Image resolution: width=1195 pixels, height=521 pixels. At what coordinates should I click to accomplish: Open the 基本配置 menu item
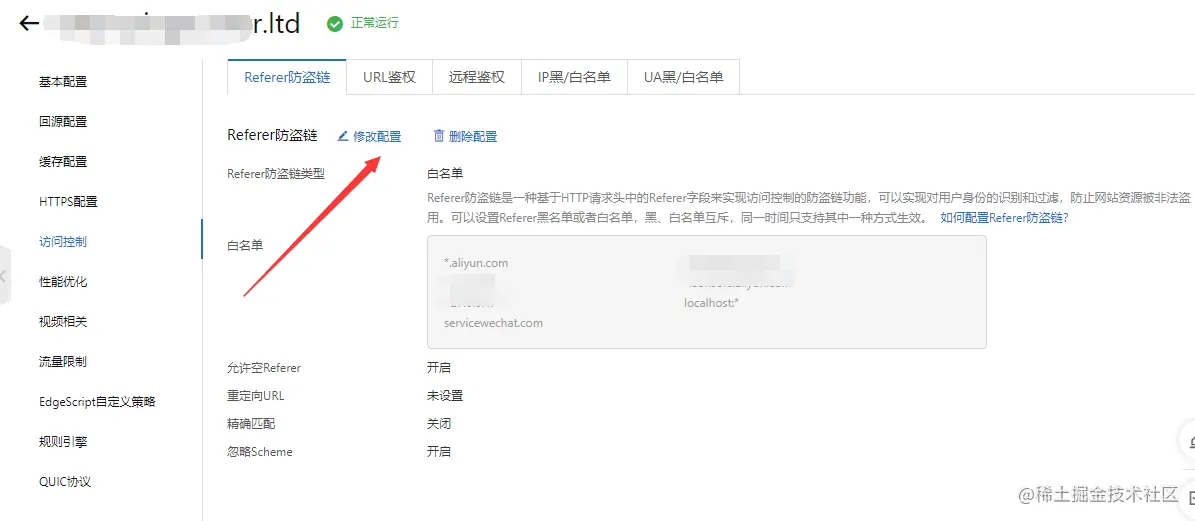pos(63,82)
